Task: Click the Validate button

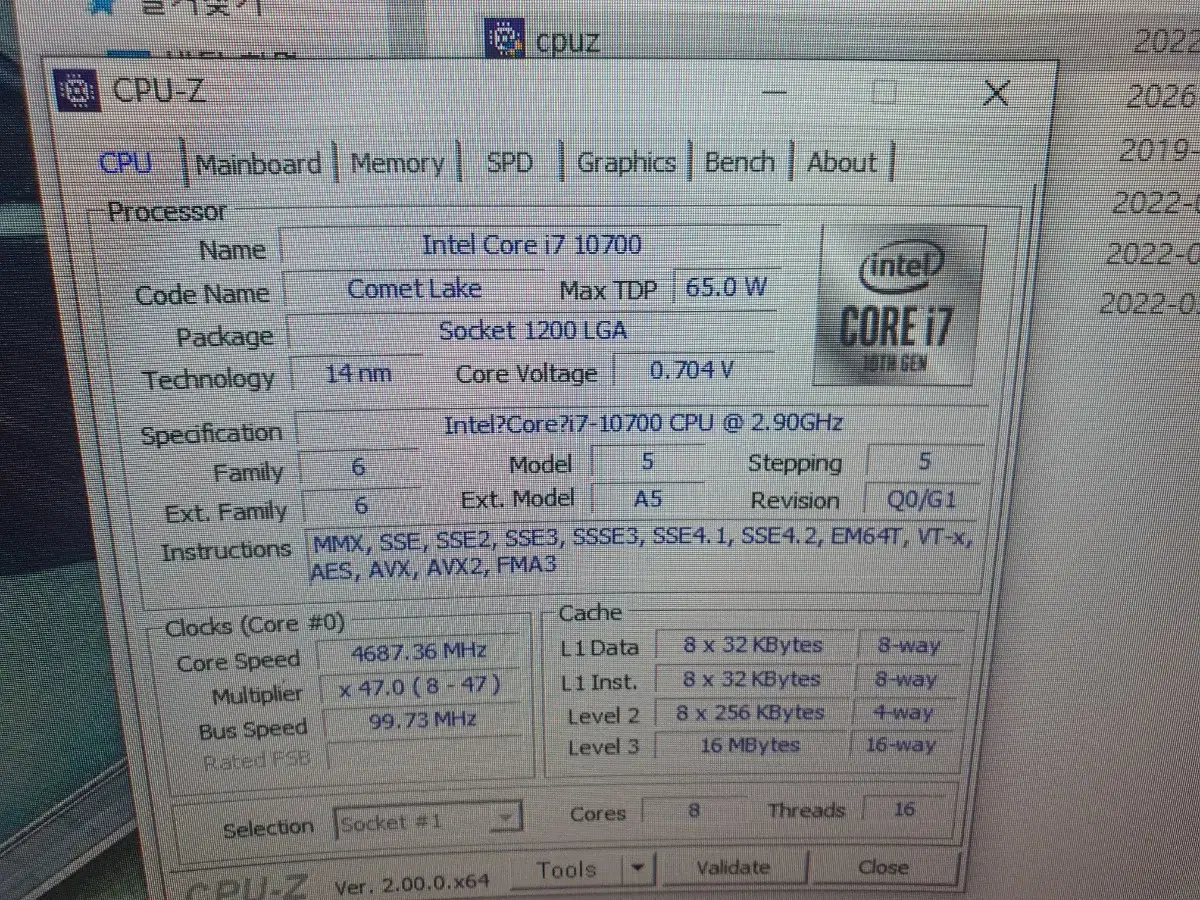Action: click(x=733, y=868)
